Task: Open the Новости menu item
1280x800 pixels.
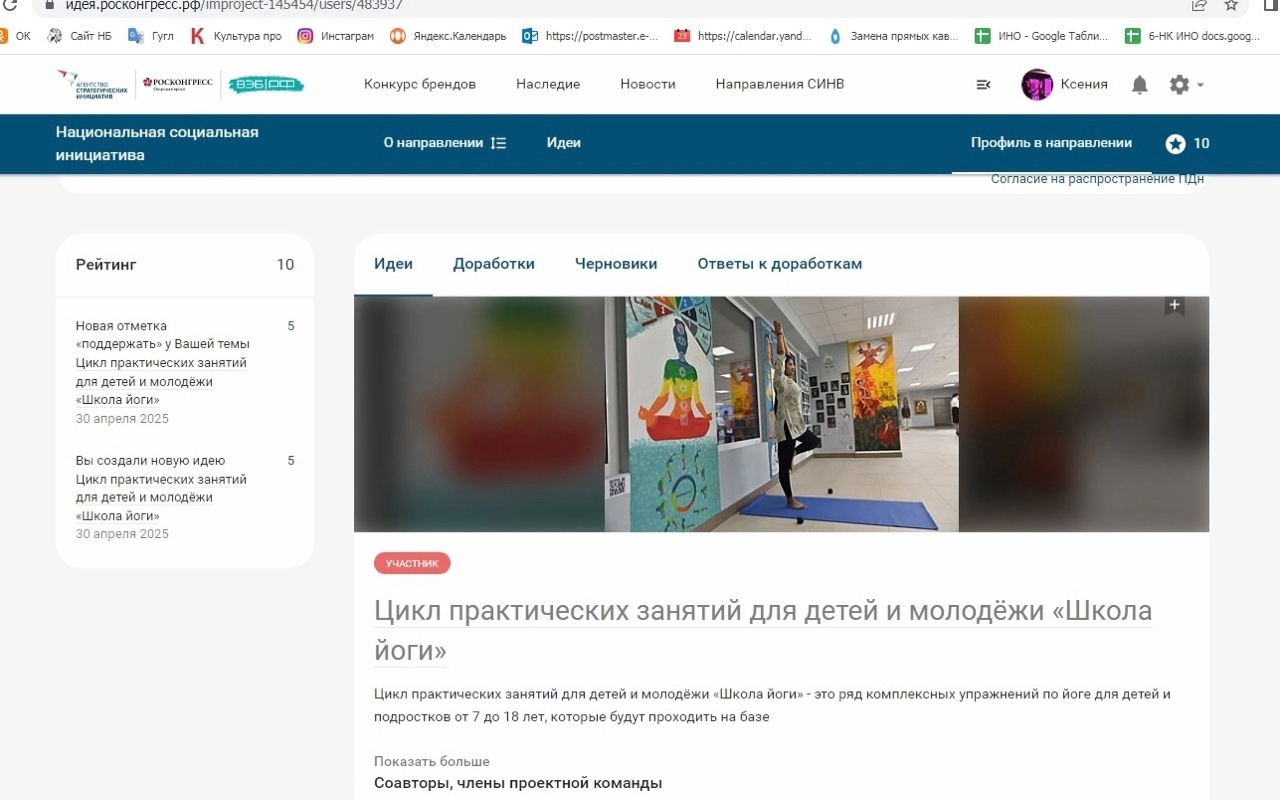Action: pos(647,84)
